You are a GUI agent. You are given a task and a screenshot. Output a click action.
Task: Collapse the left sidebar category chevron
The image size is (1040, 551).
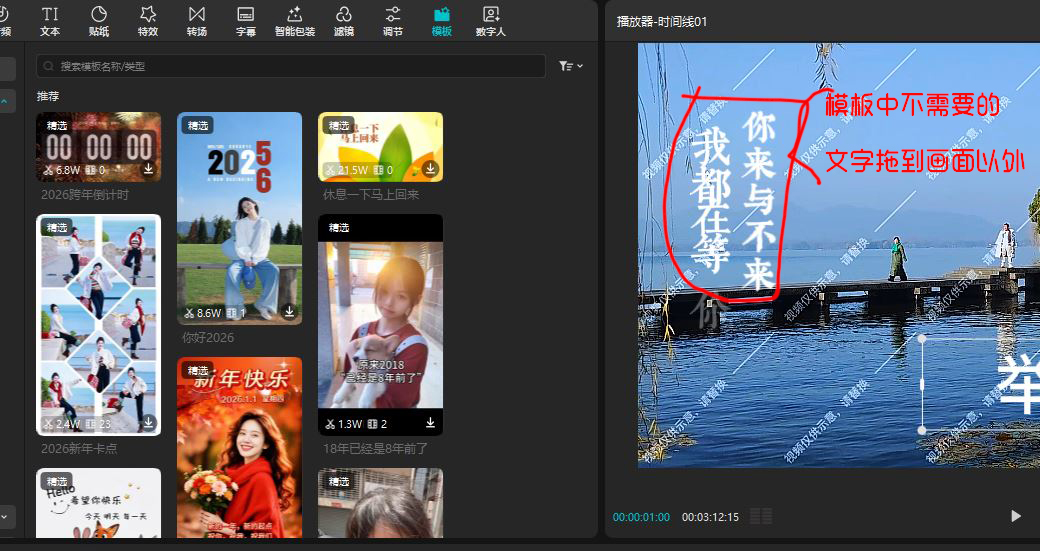click(x=5, y=101)
